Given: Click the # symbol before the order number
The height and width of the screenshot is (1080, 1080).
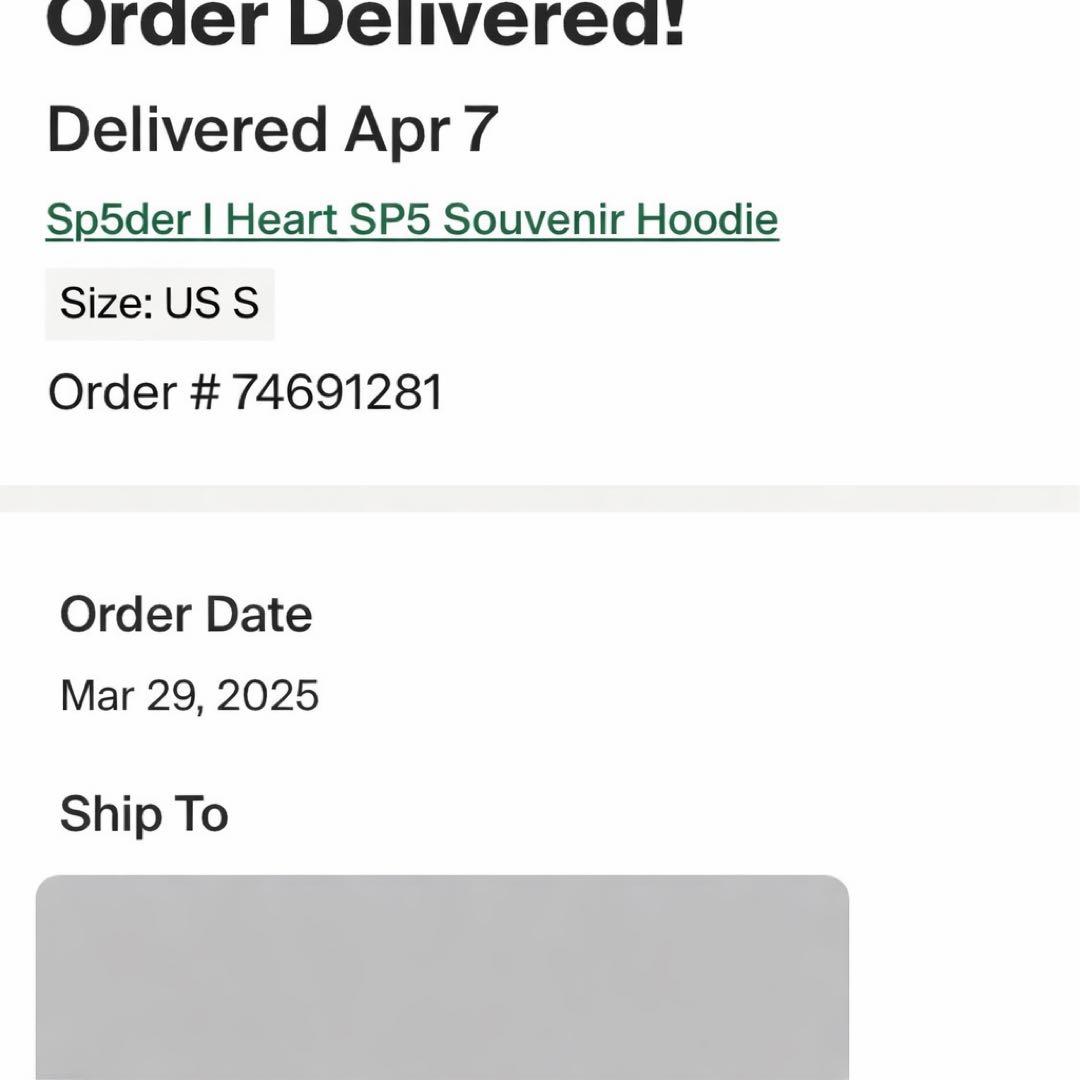Looking at the screenshot, I should pos(203,392).
